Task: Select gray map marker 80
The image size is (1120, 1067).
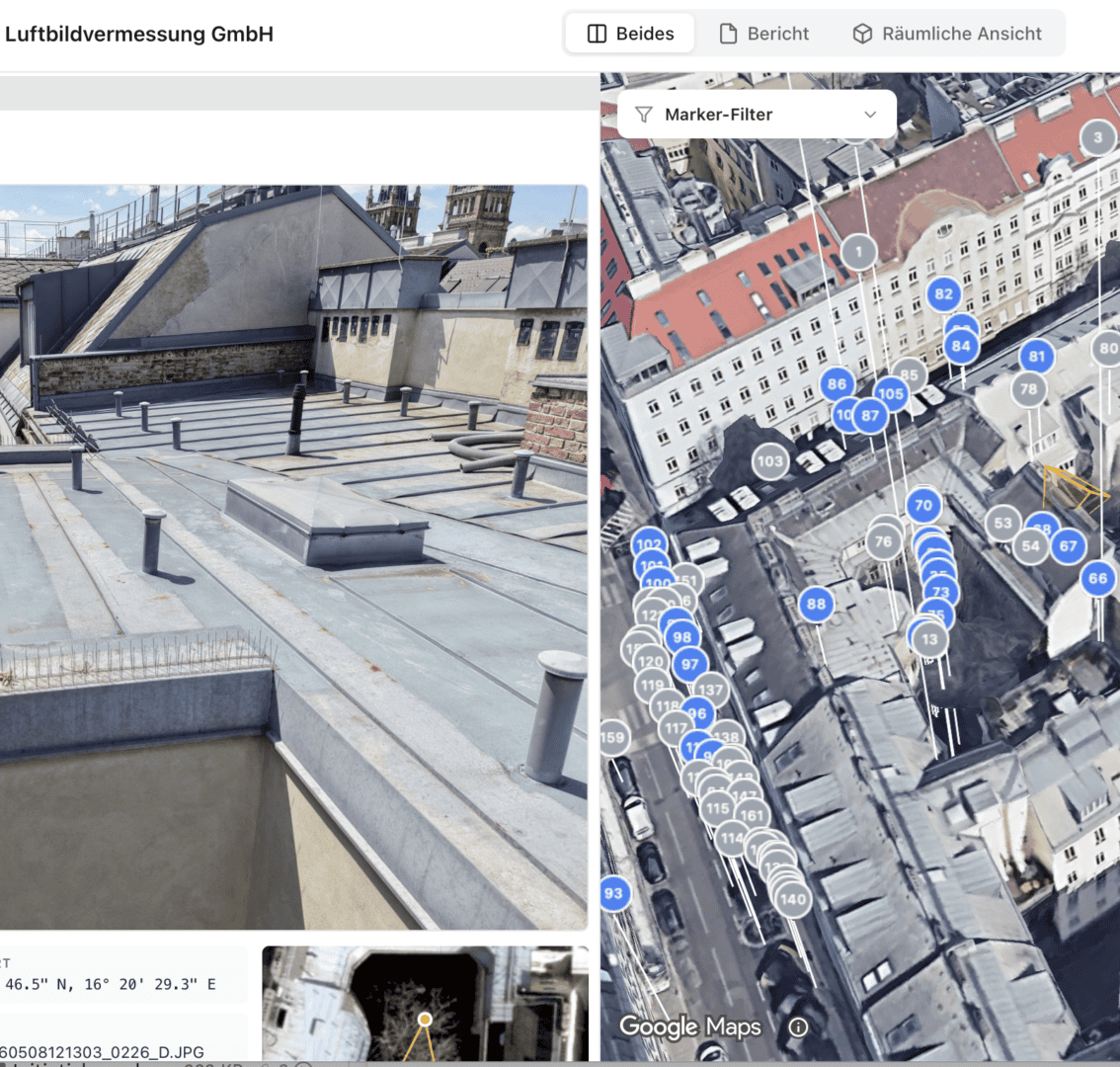Action: (1107, 348)
